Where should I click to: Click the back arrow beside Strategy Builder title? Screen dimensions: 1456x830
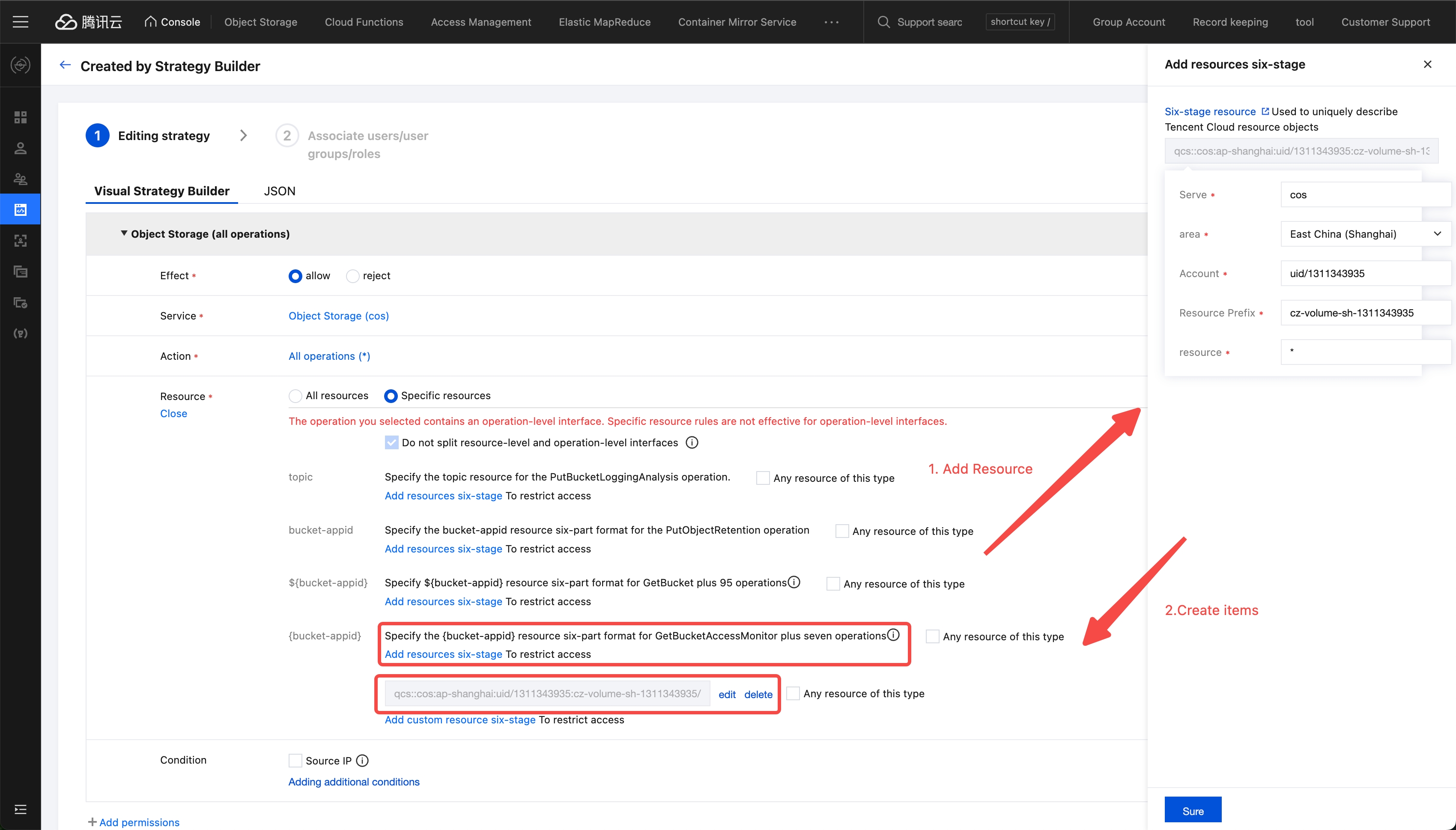pos(65,65)
